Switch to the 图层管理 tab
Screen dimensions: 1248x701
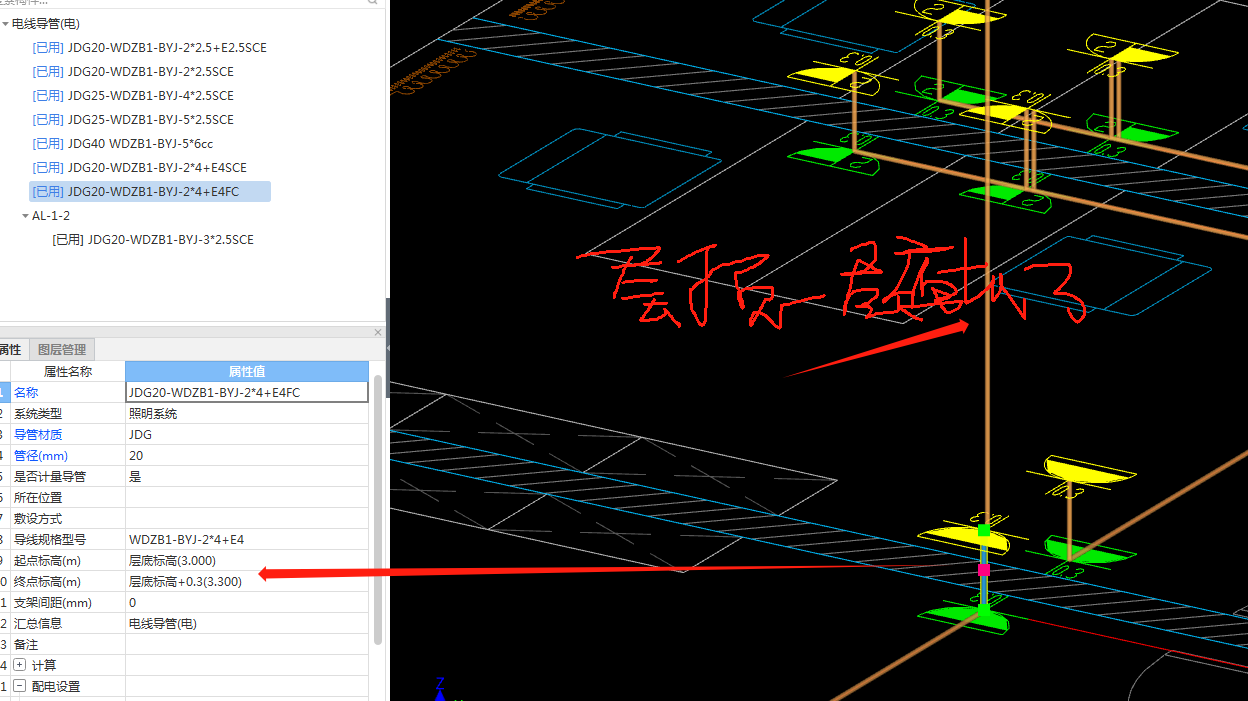click(x=62, y=349)
